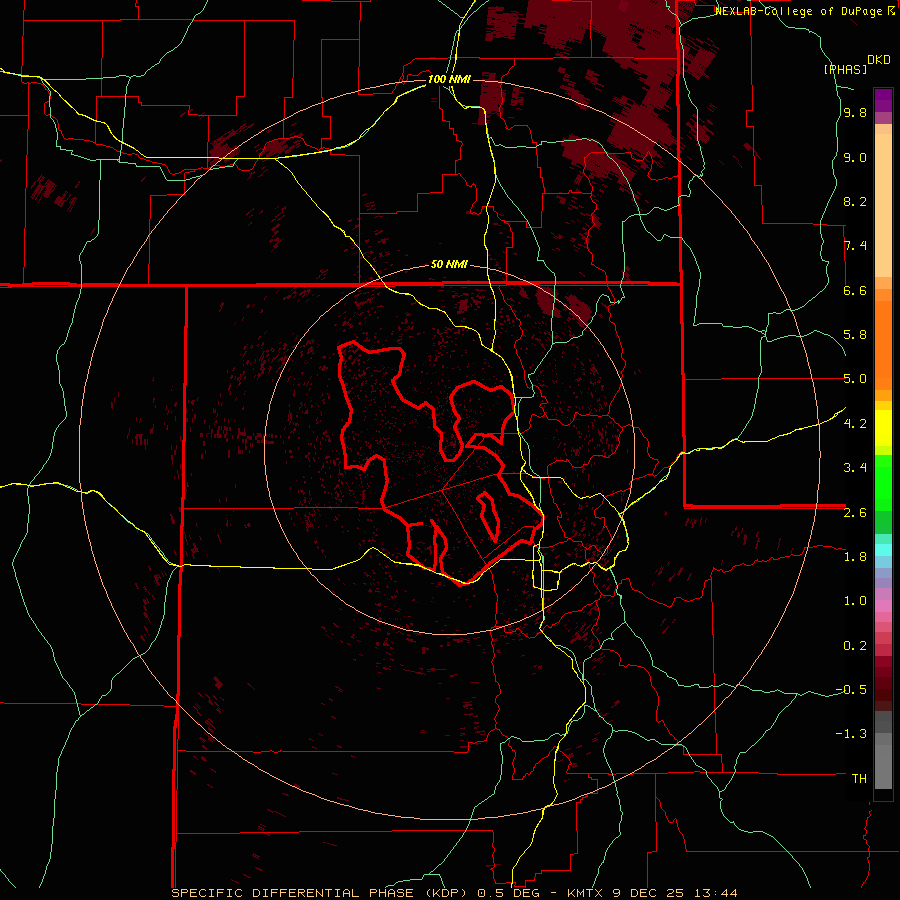Click the 9.8 value on the scale
Image resolution: width=900 pixels, height=900 pixels.
click(x=855, y=113)
